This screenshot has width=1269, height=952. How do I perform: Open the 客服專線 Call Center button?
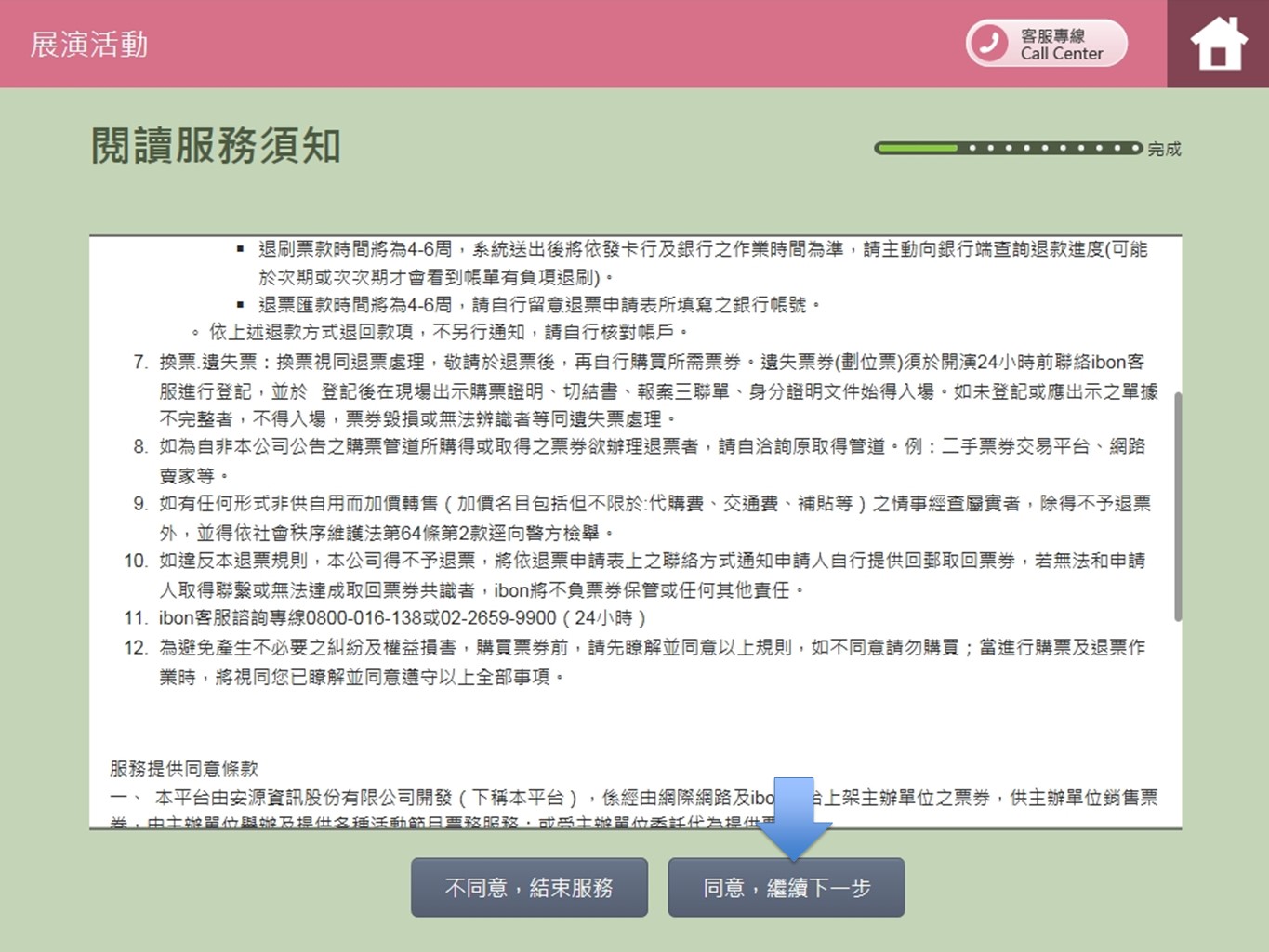tap(1047, 43)
